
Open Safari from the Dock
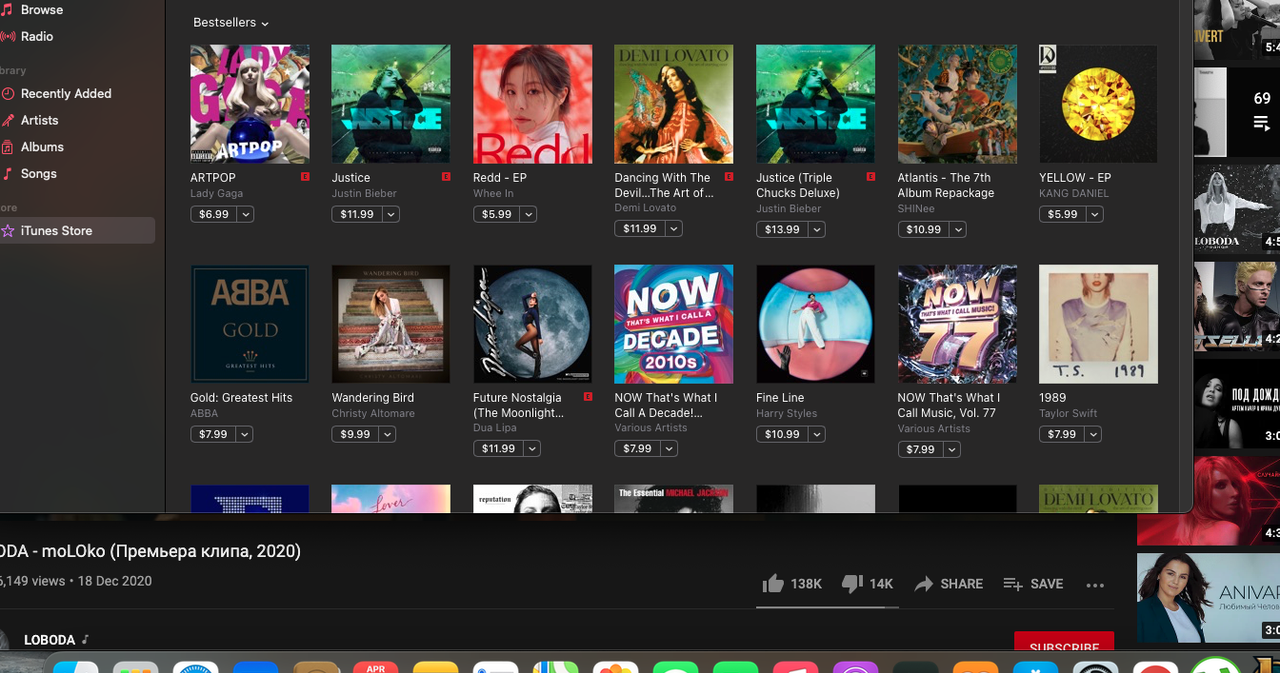point(195,668)
